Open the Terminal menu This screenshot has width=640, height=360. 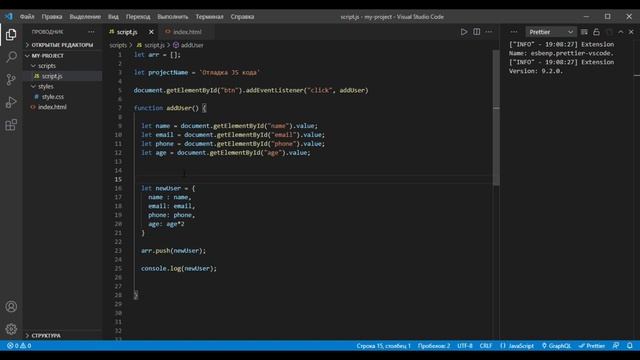tap(209, 17)
